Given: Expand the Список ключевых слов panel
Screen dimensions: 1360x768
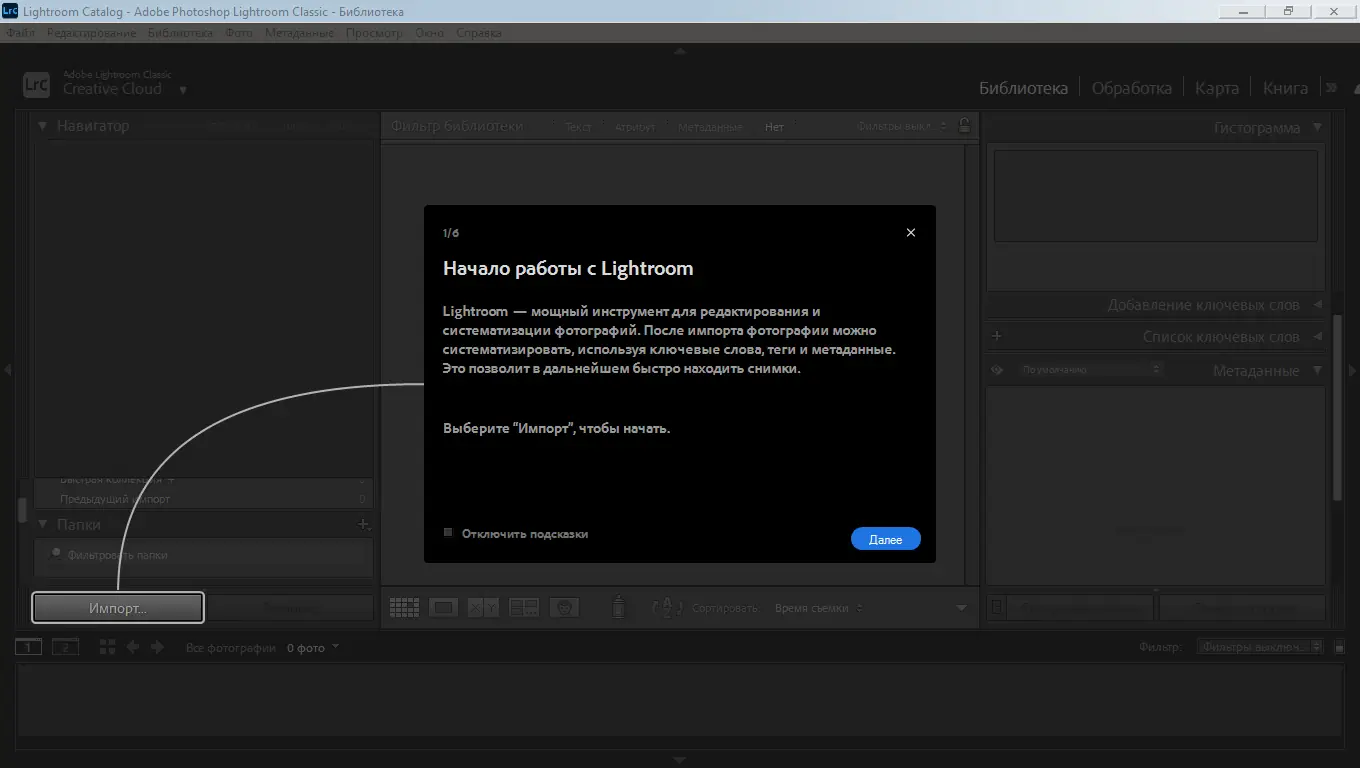Looking at the screenshot, I should [1317, 337].
